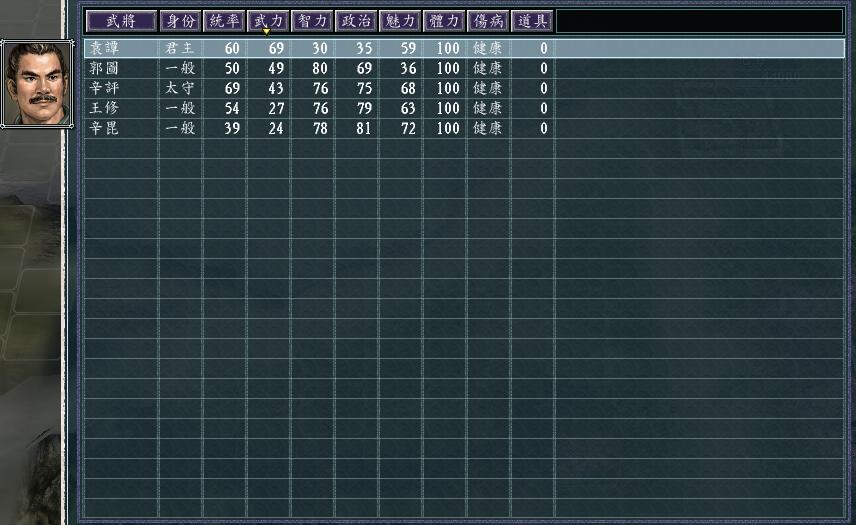Click 一般 status in 郭圖 row

pyautogui.click(x=180, y=68)
